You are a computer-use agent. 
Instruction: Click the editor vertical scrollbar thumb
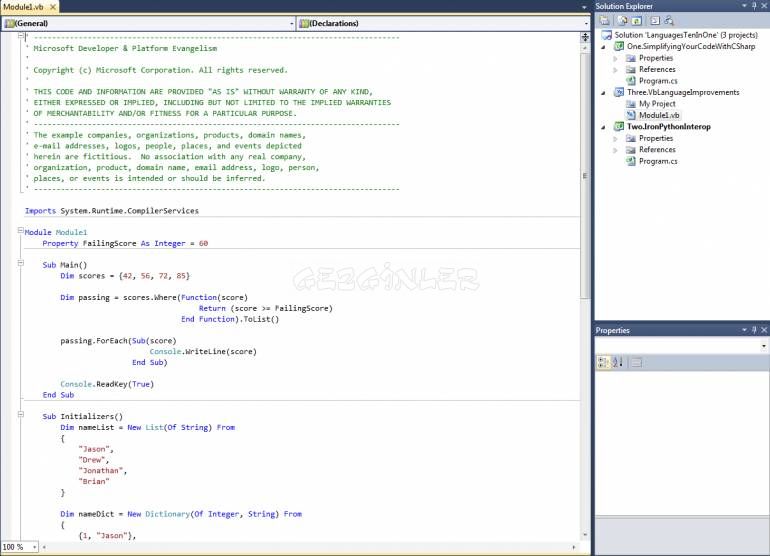(x=585, y=175)
